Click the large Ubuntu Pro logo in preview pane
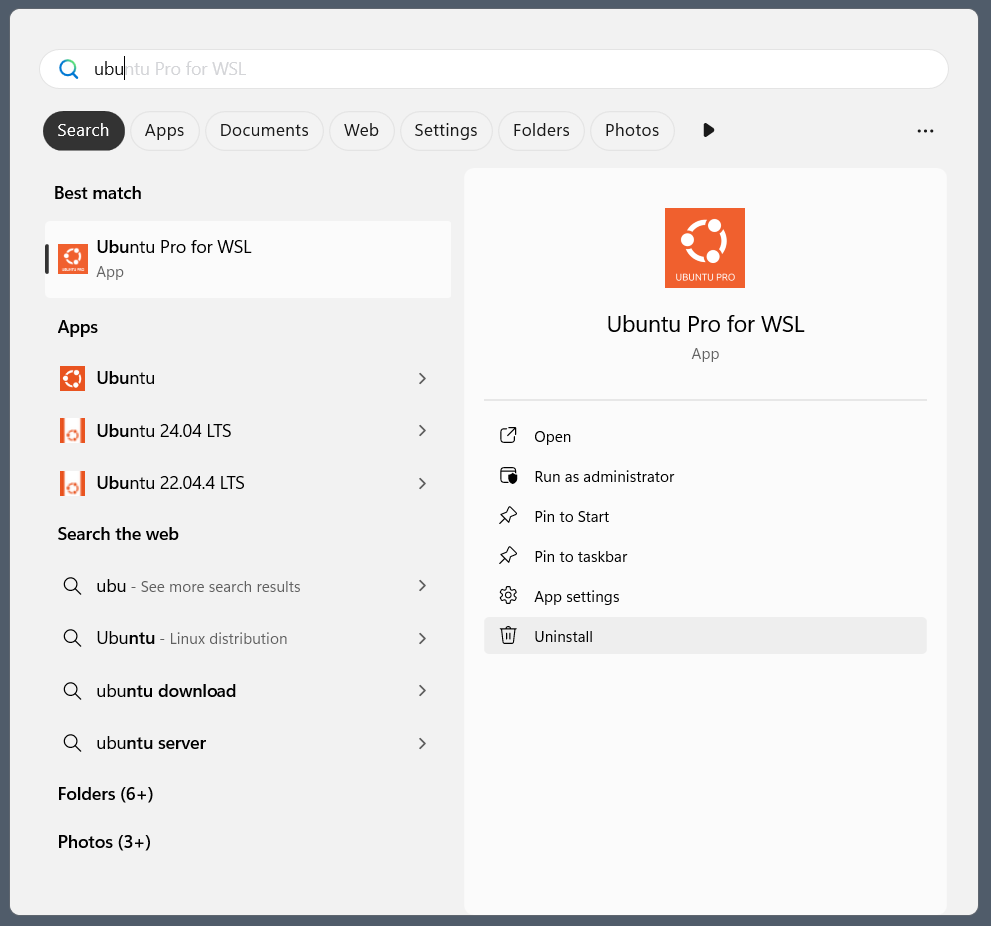This screenshot has height=926, width=991. coord(705,248)
